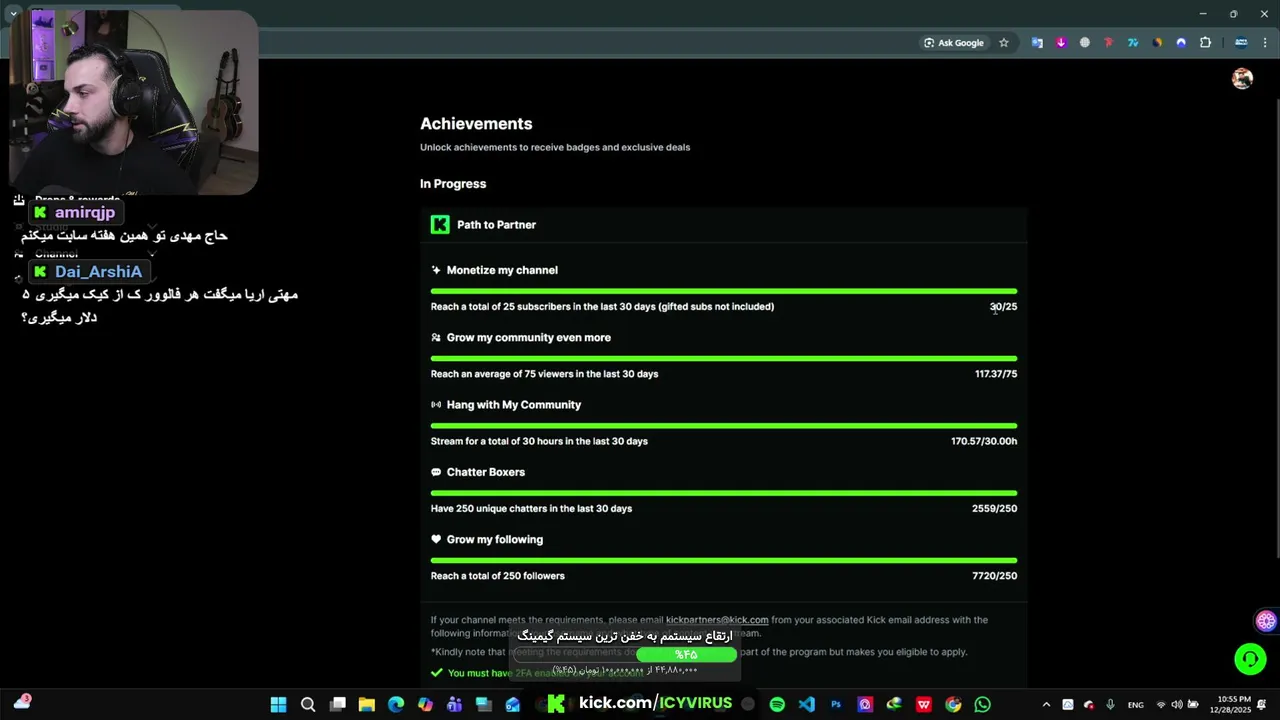Viewport: 1280px width, 720px height.
Task: Open the 7TV extension icon
Action: [x=1133, y=43]
